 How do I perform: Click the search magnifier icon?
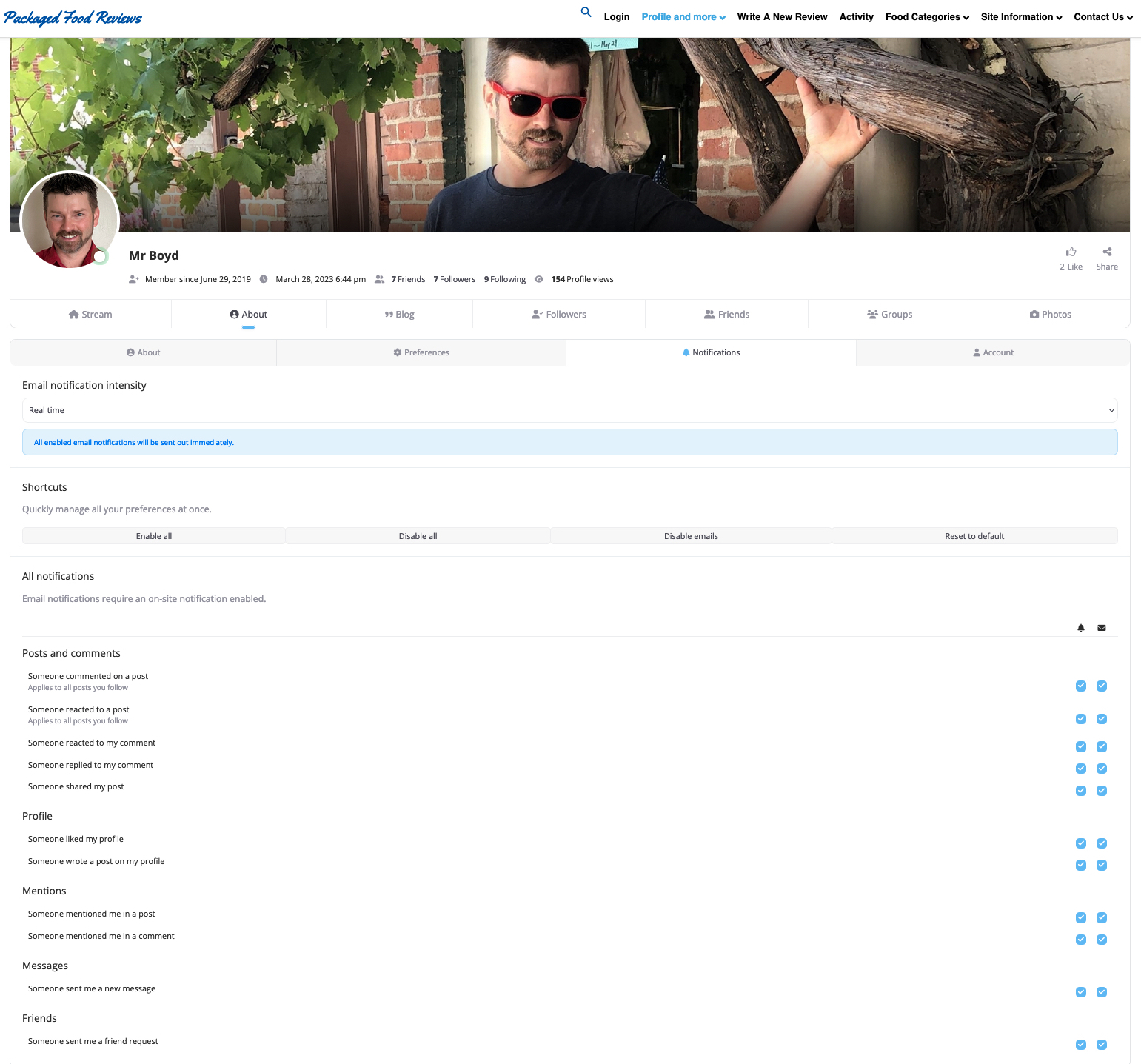point(586,13)
